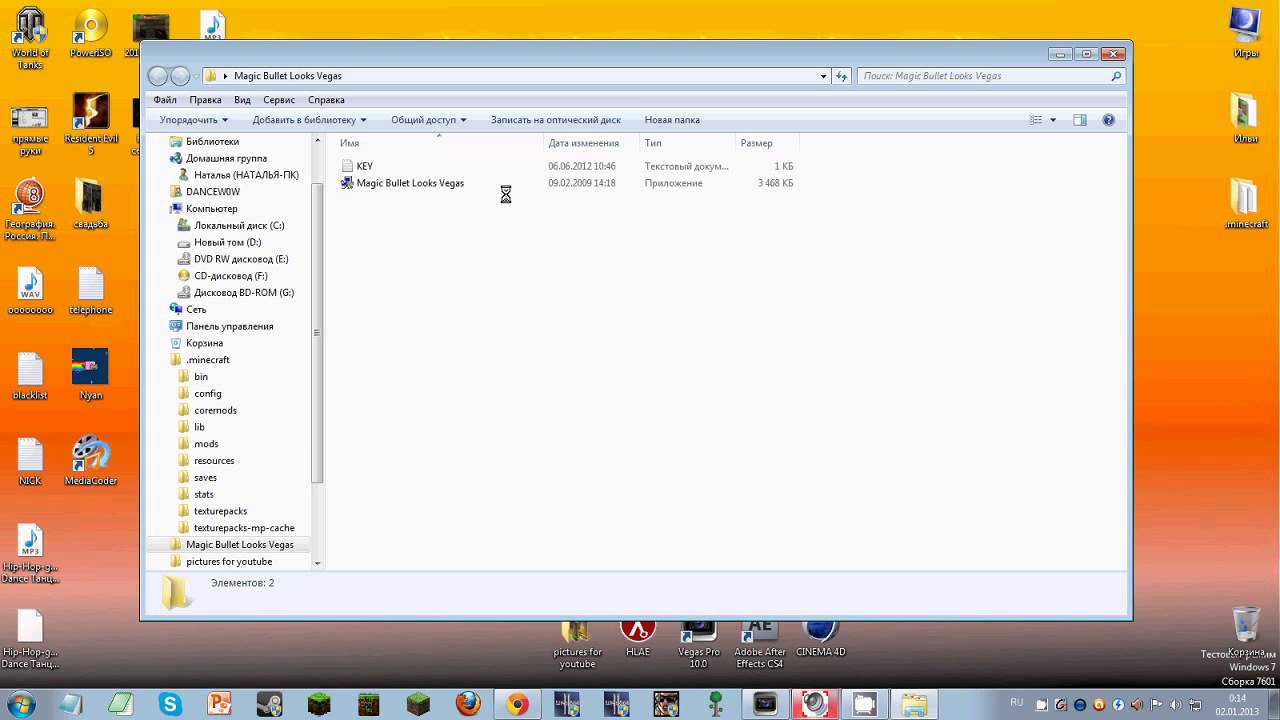Open Firefox from the taskbar

(x=468, y=704)
